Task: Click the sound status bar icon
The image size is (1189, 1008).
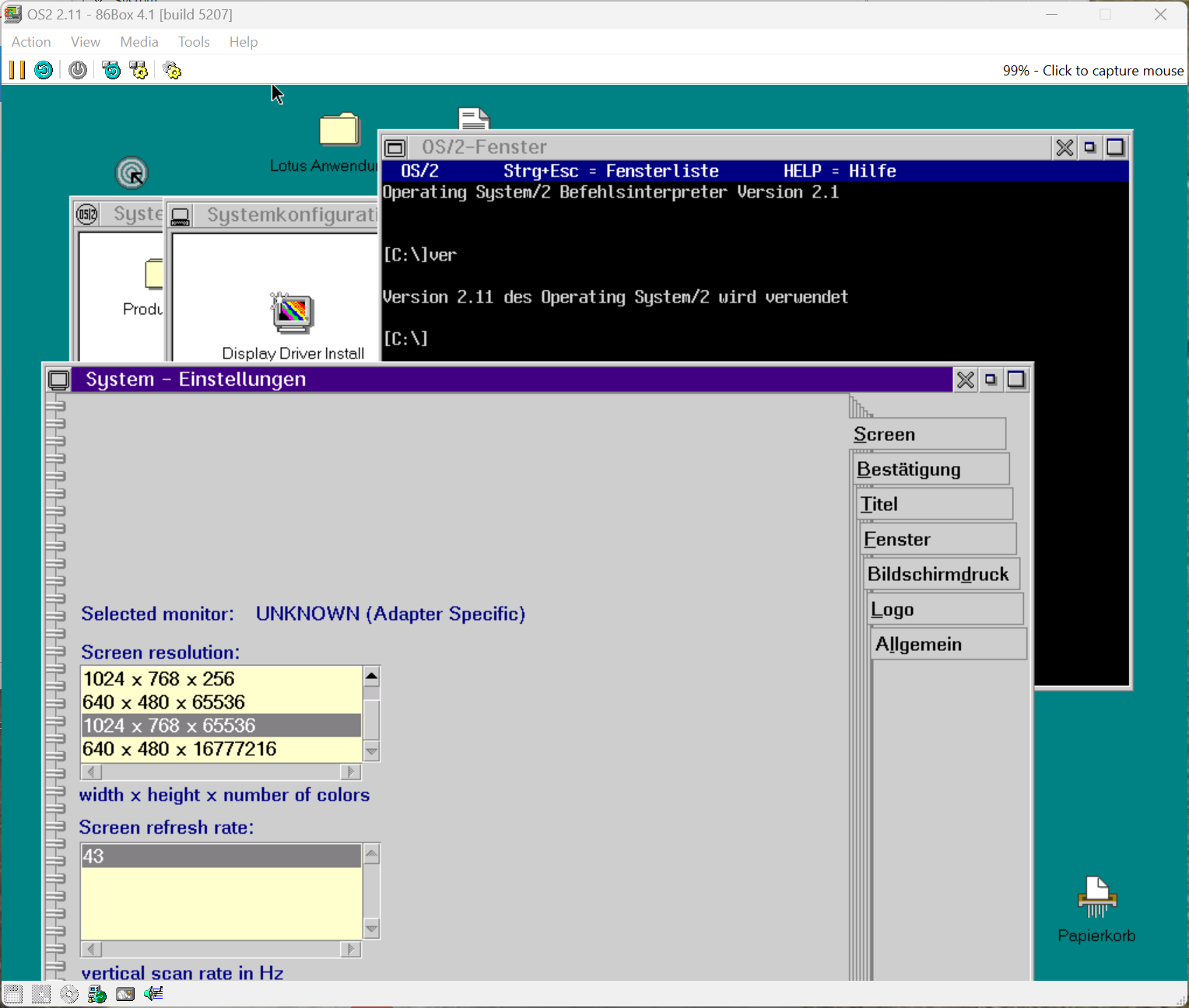Action: pyautogui.click(x=153, y=993)
